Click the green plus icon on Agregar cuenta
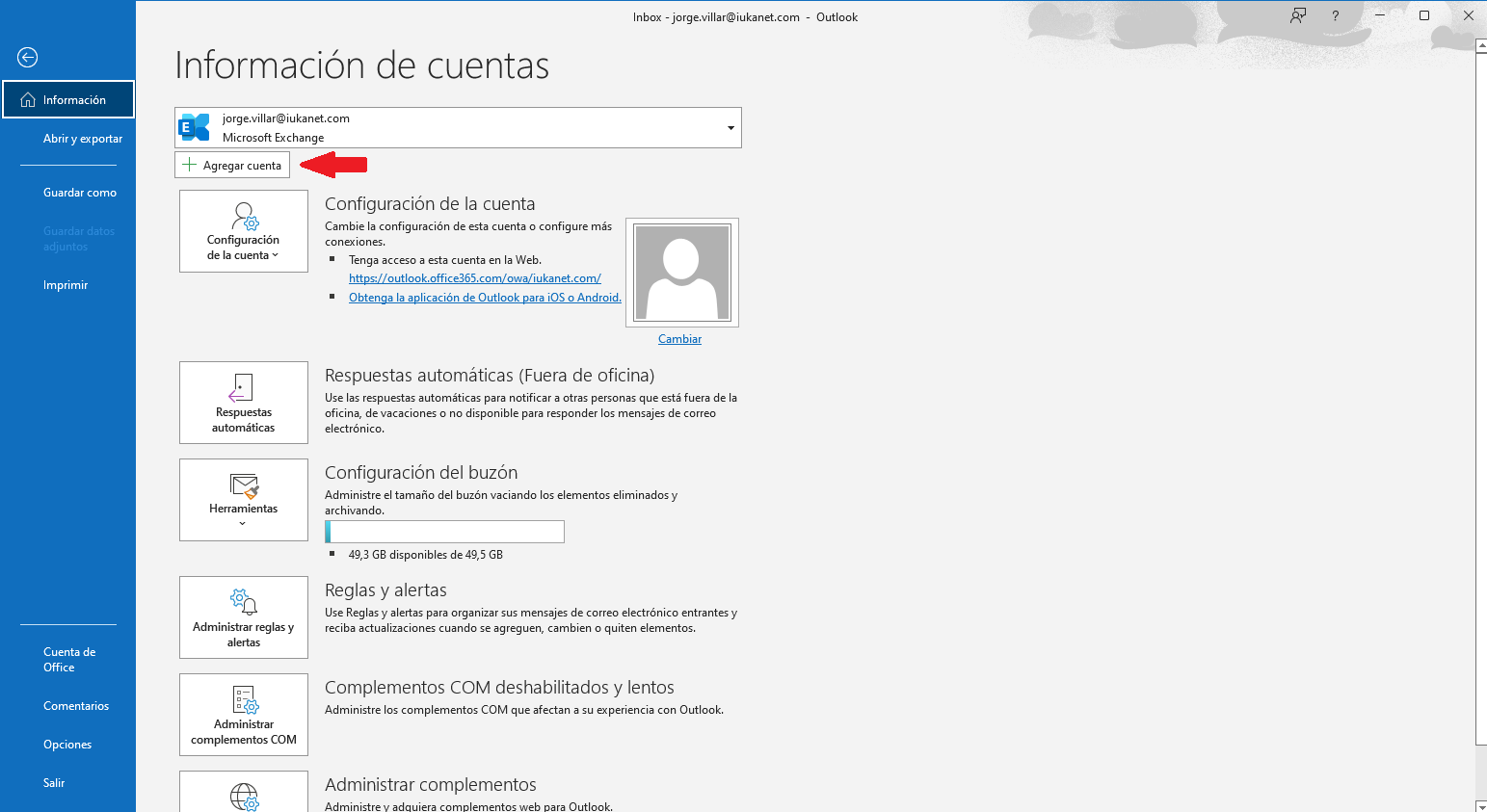 [x=190, y=165]
